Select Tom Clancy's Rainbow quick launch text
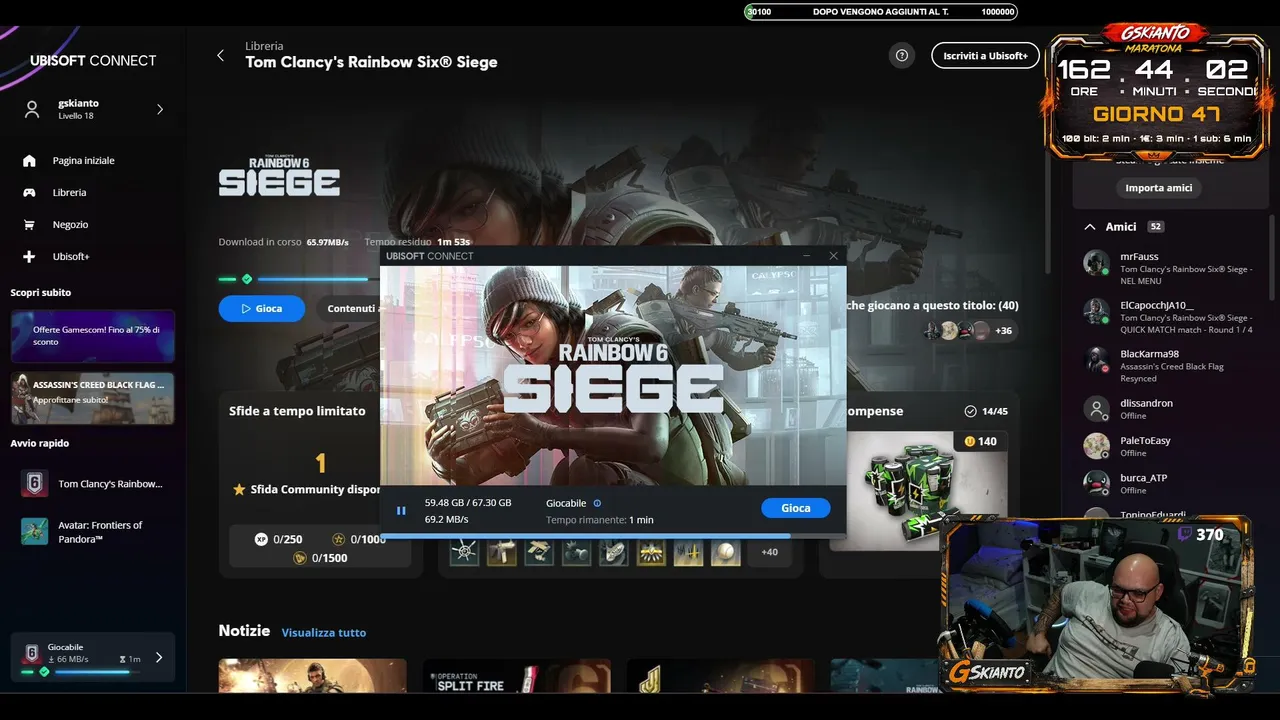The width and height of the screenshot is (1280, 720). point(110,484)
